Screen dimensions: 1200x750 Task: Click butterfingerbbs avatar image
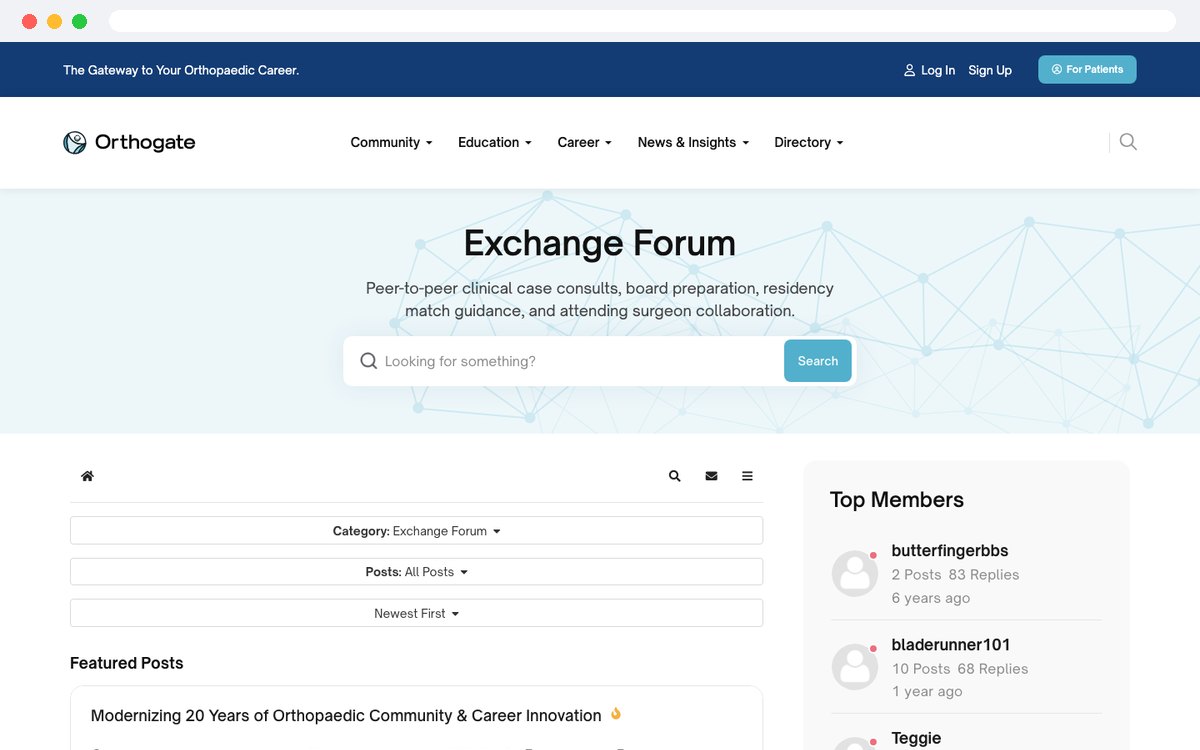coord(855,574)
